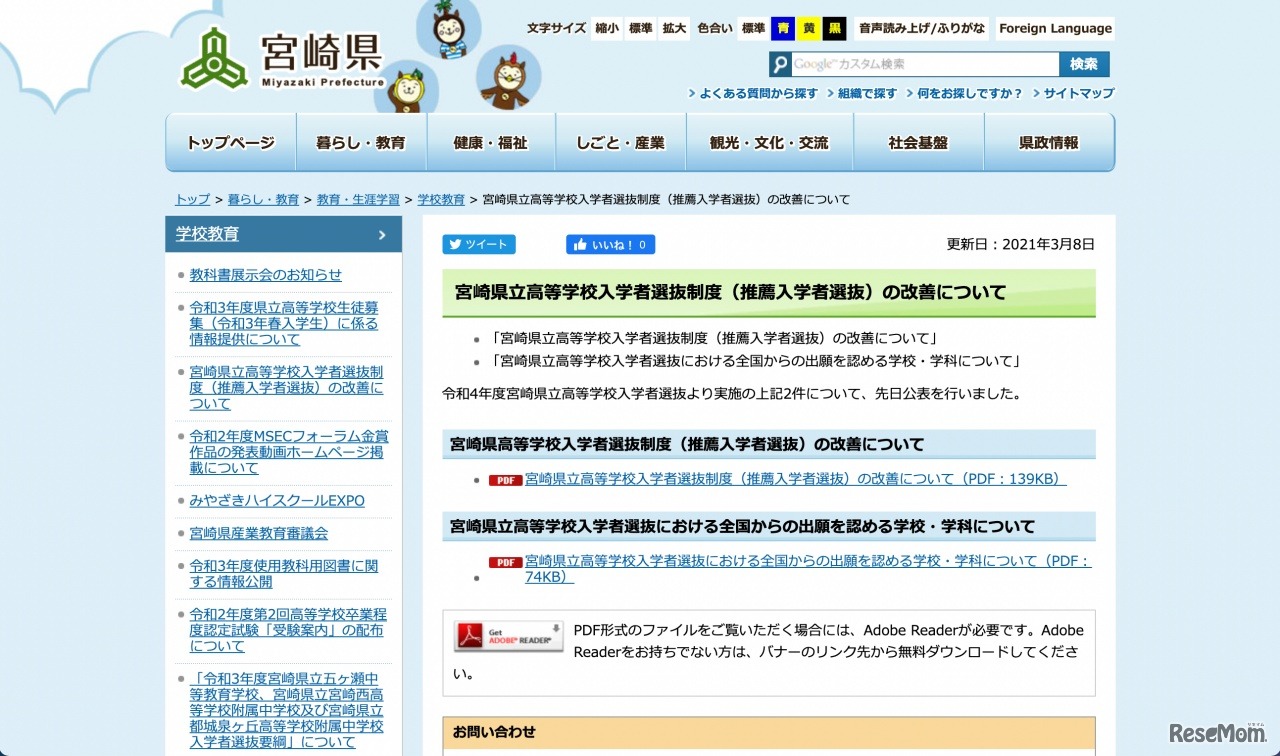
Task: Enlarge text size with the 拡大 button
Action: [672, 28]
